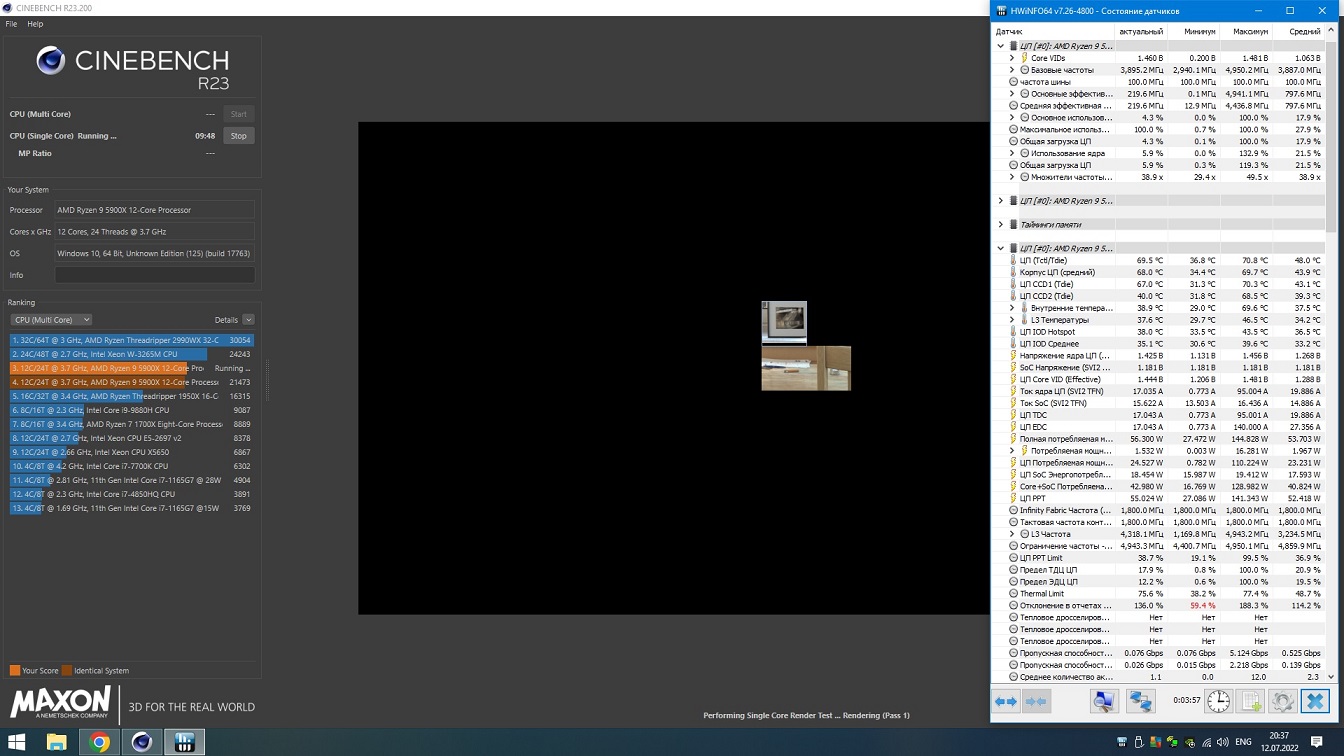Click the Cinebench title bar logo icon
Screen dimensions: 1344x756
(8, 8)
